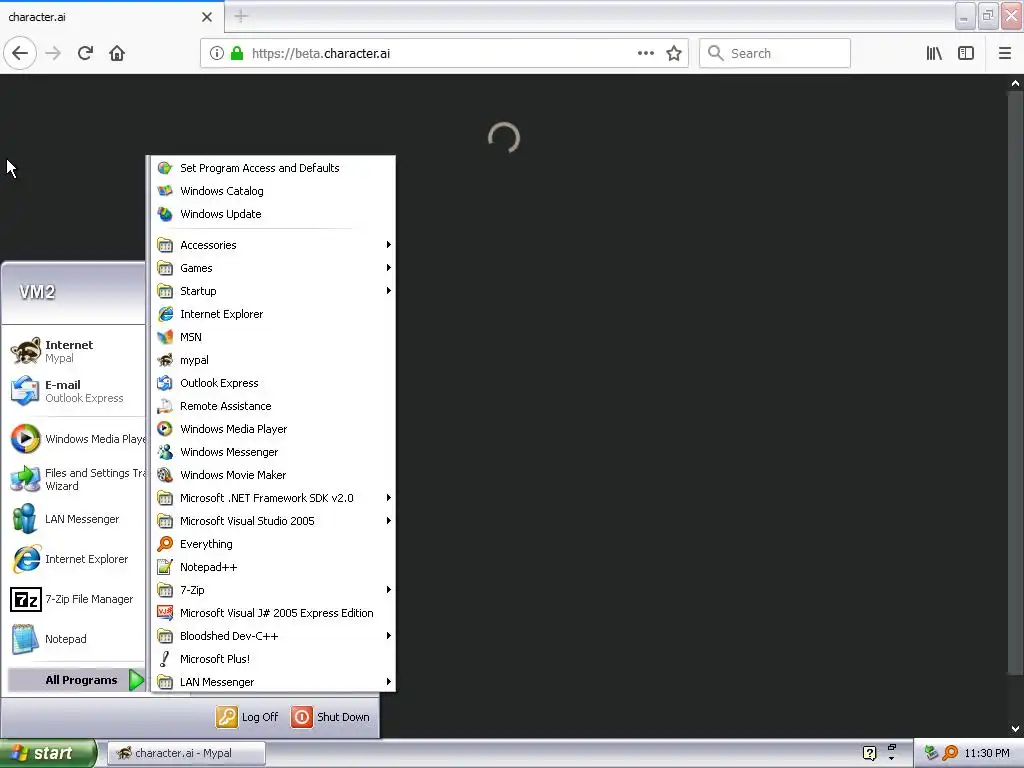Open Microsoft Plus!
This screenshot has height=768, width=1024.
(x=273, y=659)
